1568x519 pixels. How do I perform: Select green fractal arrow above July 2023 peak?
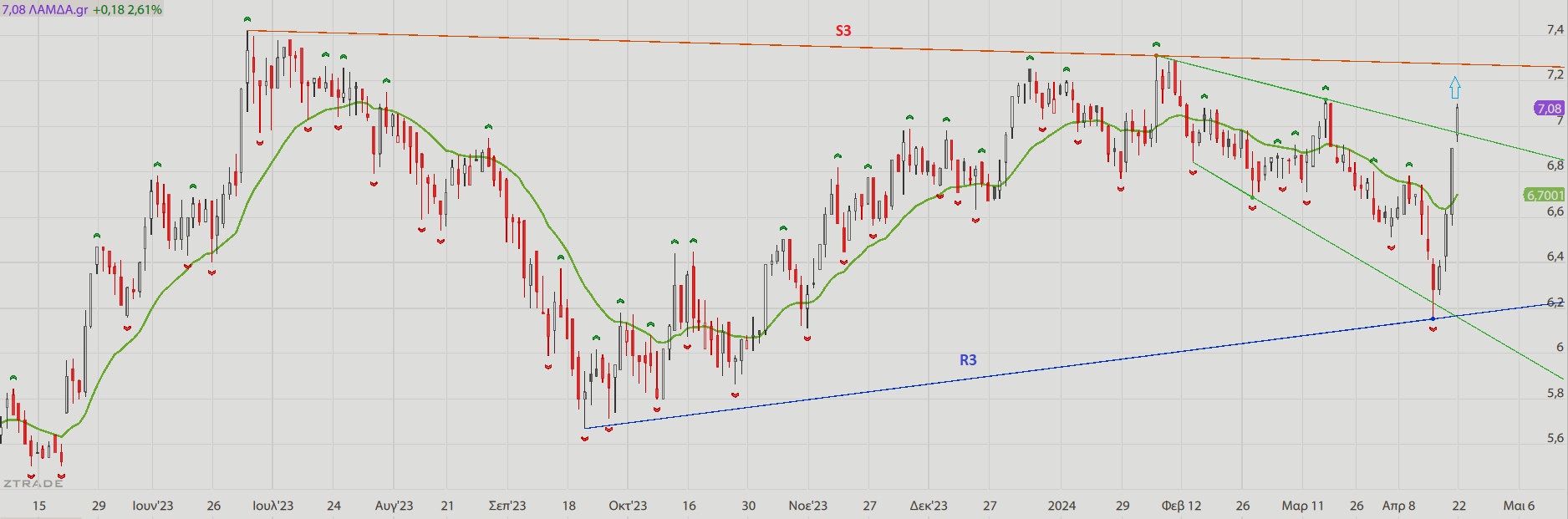(x=247, y=19)
